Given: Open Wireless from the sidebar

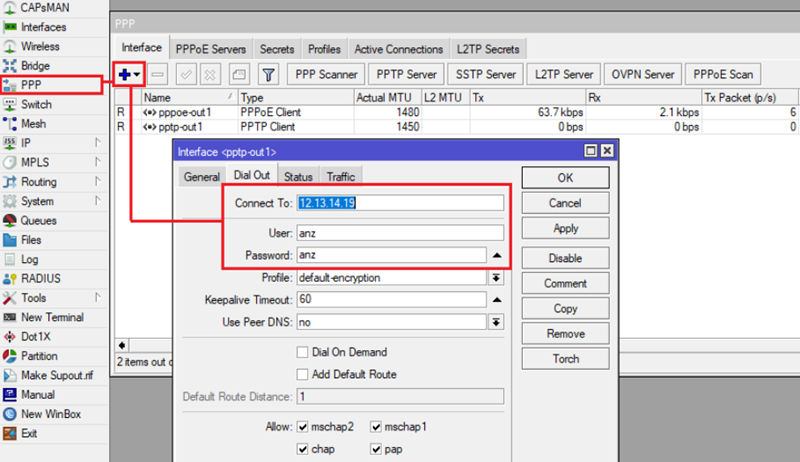Looking at the screenshot, I should 40,46.
